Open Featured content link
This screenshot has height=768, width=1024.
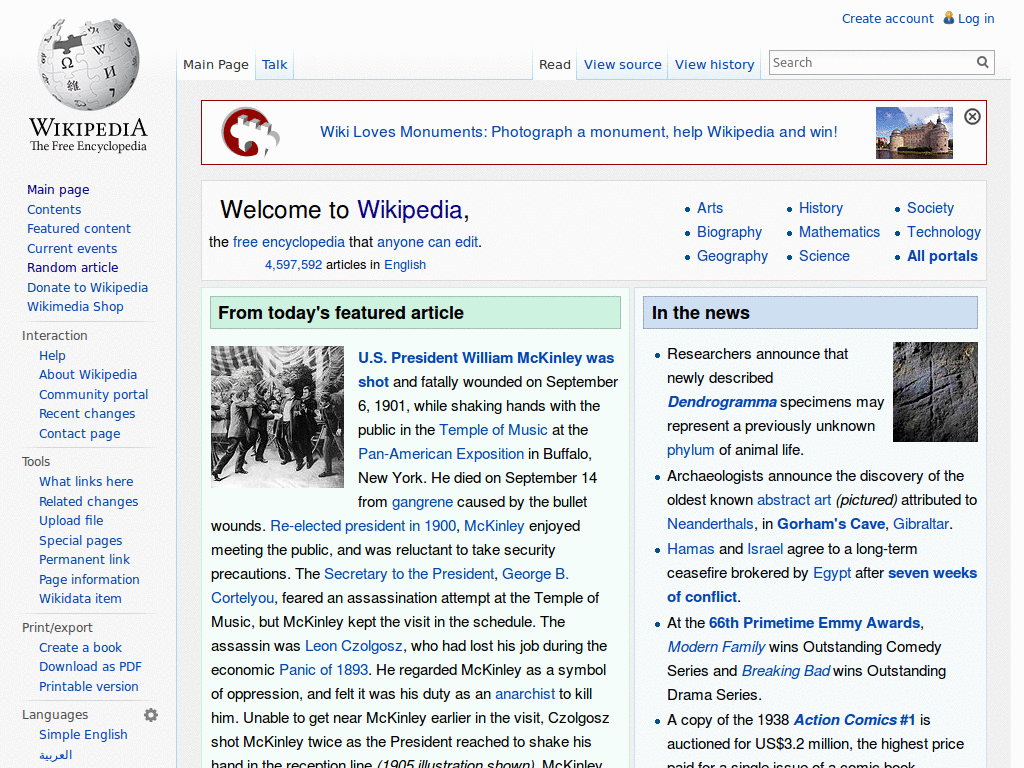pyautogui.click(x=79, y=229)
